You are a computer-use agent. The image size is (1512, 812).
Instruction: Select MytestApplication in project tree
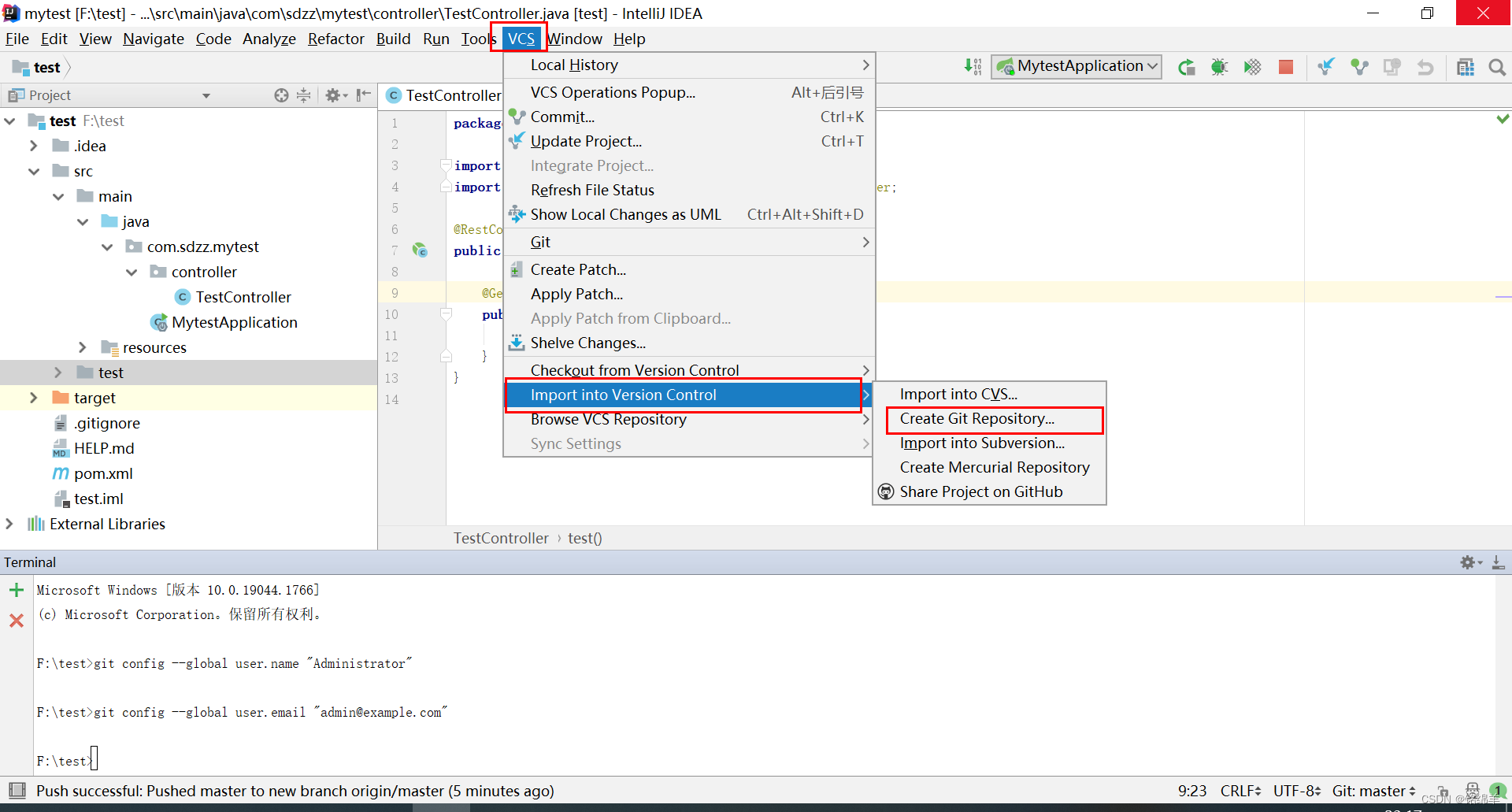point(235,322)
